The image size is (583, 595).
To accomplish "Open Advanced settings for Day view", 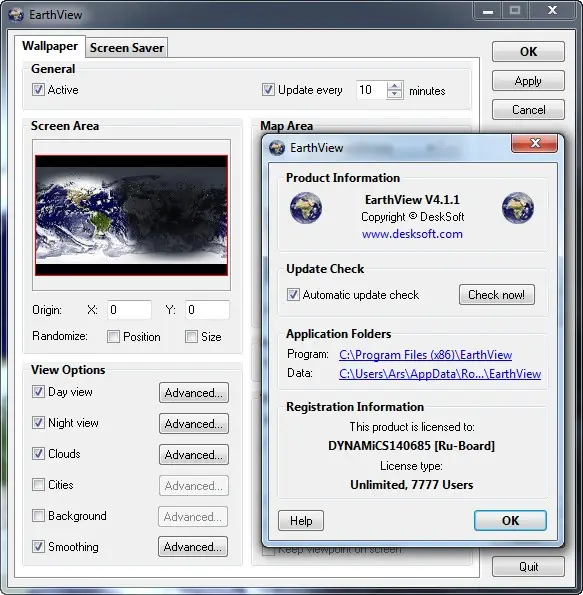I will (x=194, y=392).
